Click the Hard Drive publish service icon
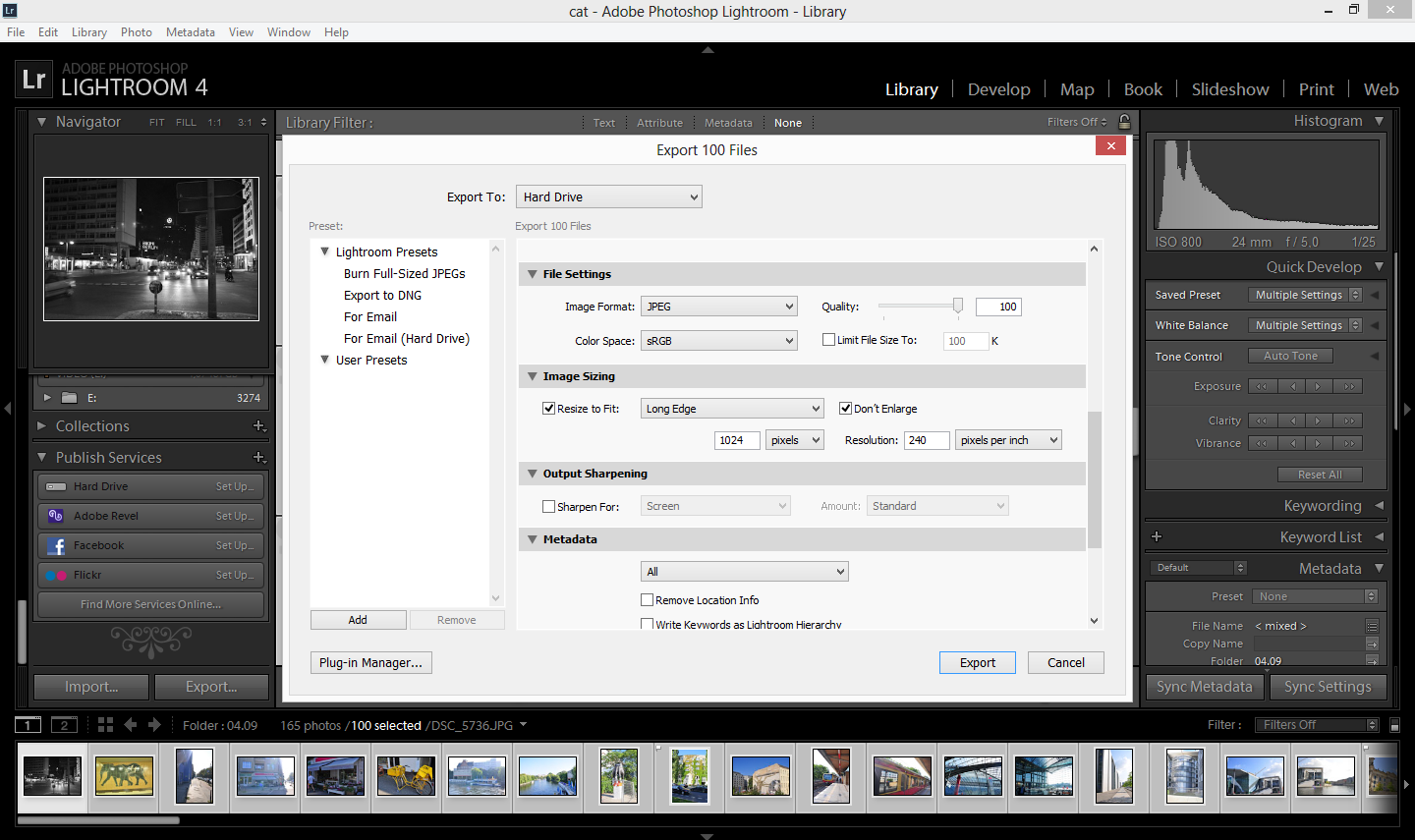 (x=56, y=486)
